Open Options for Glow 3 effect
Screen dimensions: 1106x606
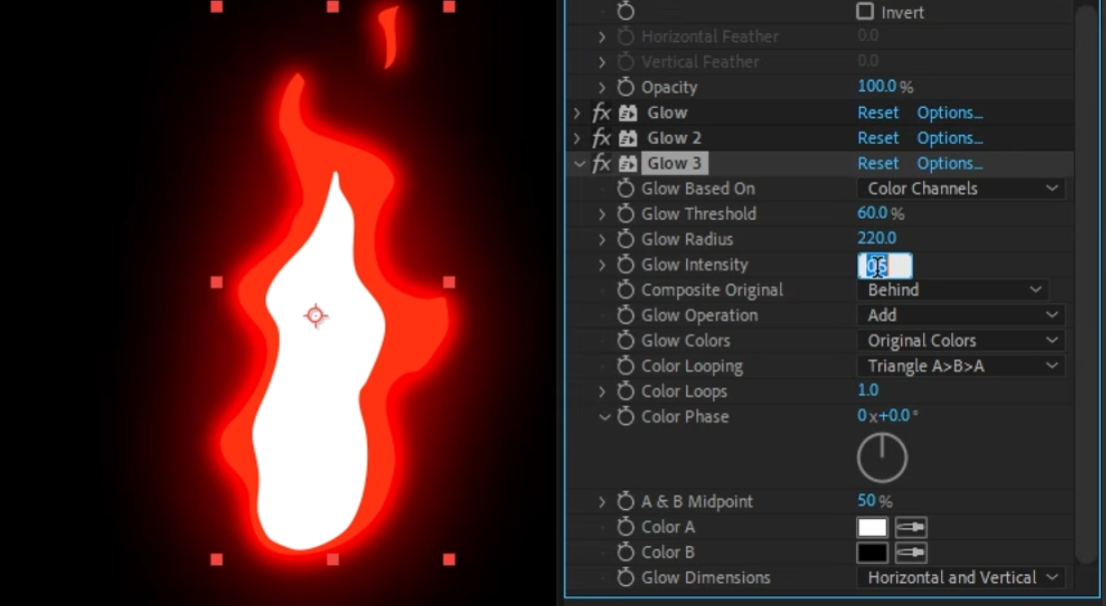click(949, 164)
